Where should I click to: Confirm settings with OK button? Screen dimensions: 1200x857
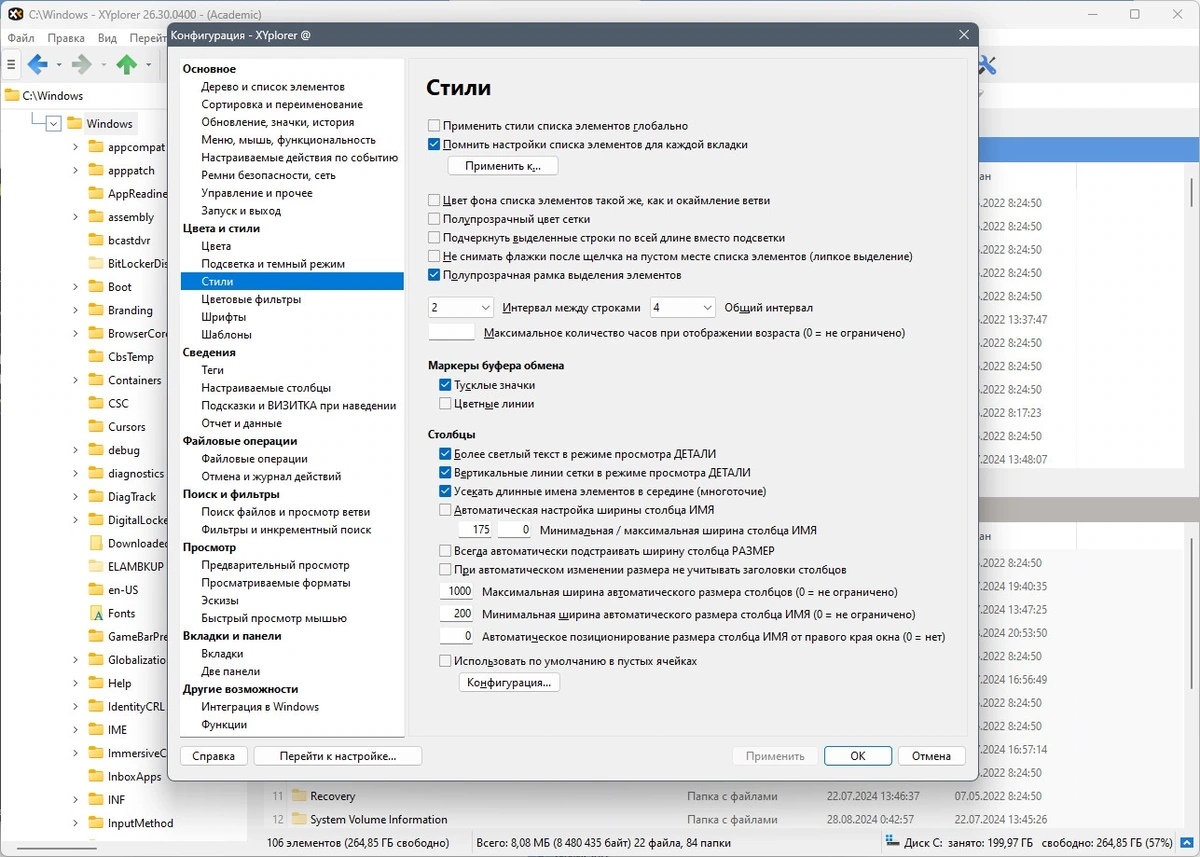click(x=858, y=756)
